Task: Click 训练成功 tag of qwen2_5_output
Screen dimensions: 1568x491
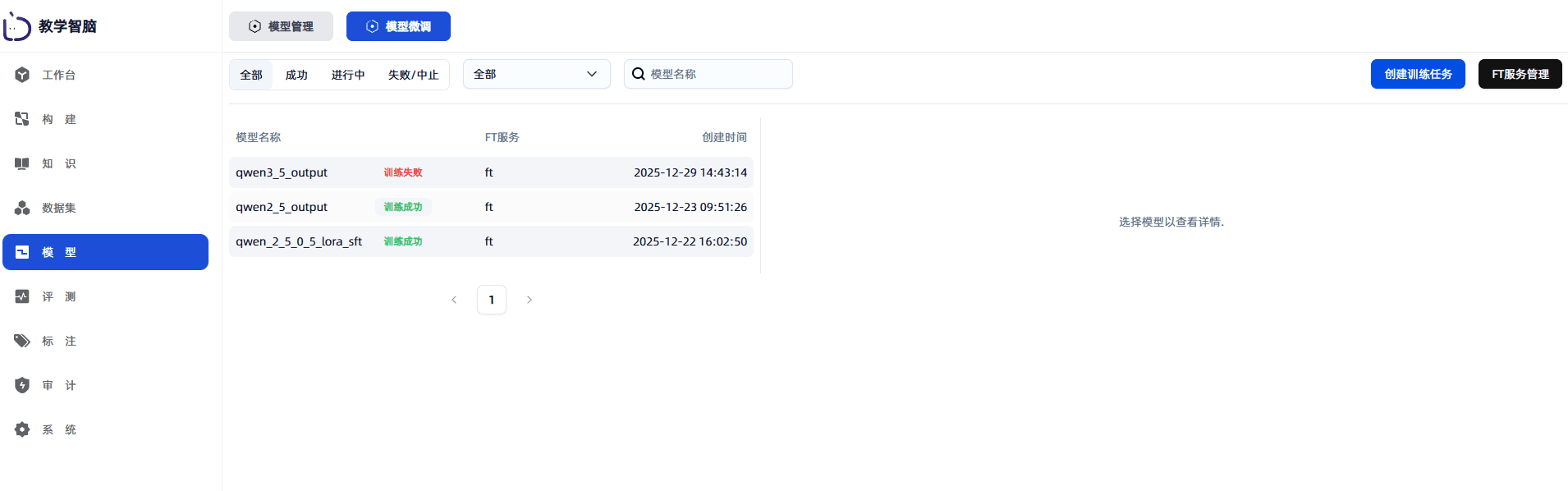Action: [403, 207]
